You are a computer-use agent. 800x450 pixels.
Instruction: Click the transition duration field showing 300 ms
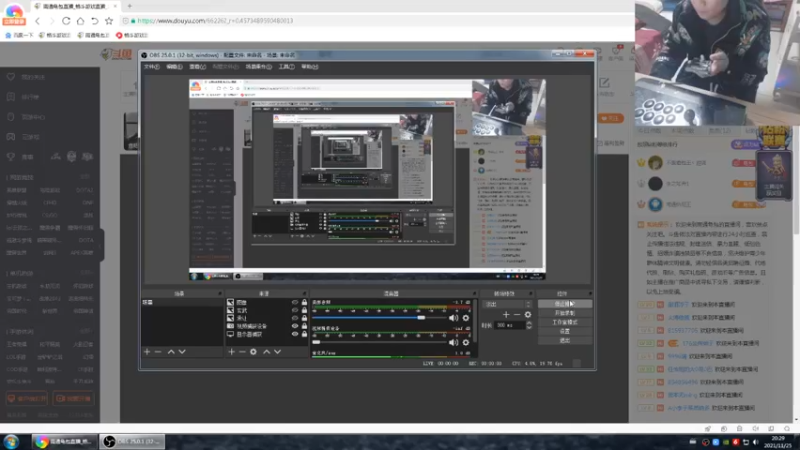tap(509, 326)
